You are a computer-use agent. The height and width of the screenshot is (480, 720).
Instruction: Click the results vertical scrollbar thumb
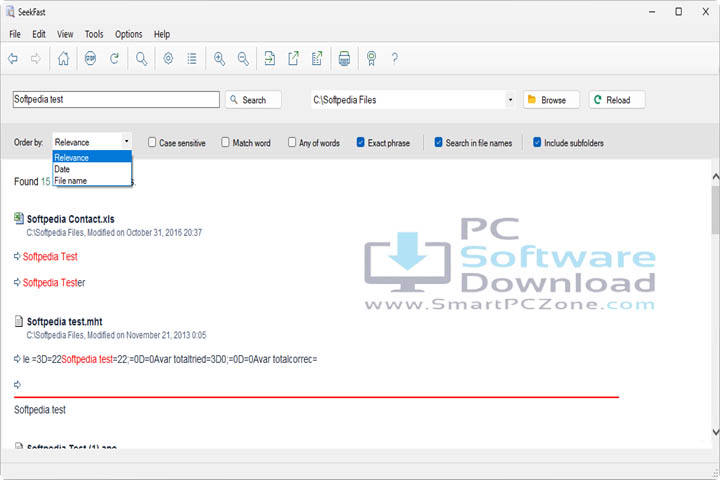[715, 210]
